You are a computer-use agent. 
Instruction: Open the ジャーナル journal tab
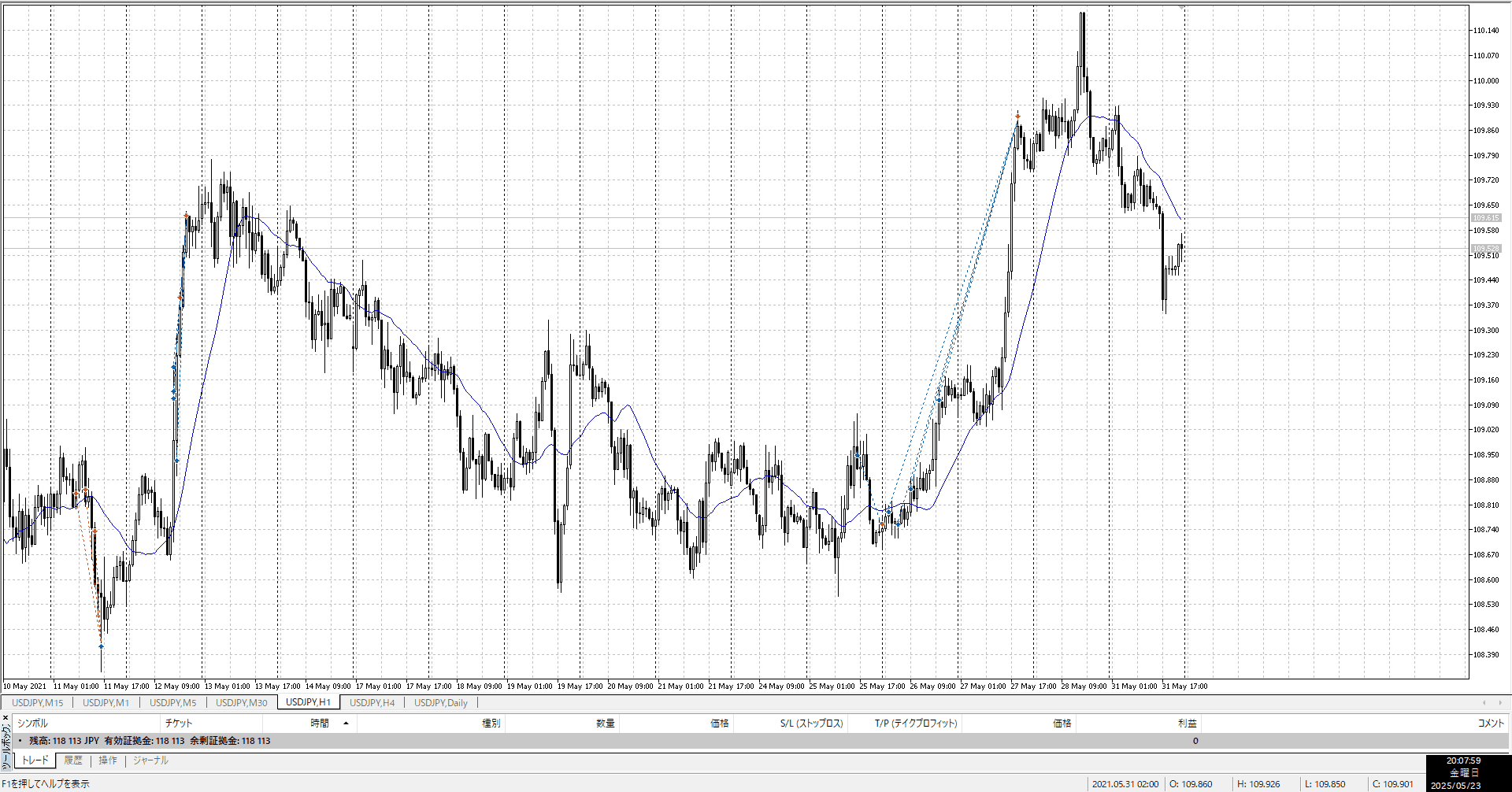[150, 761]
